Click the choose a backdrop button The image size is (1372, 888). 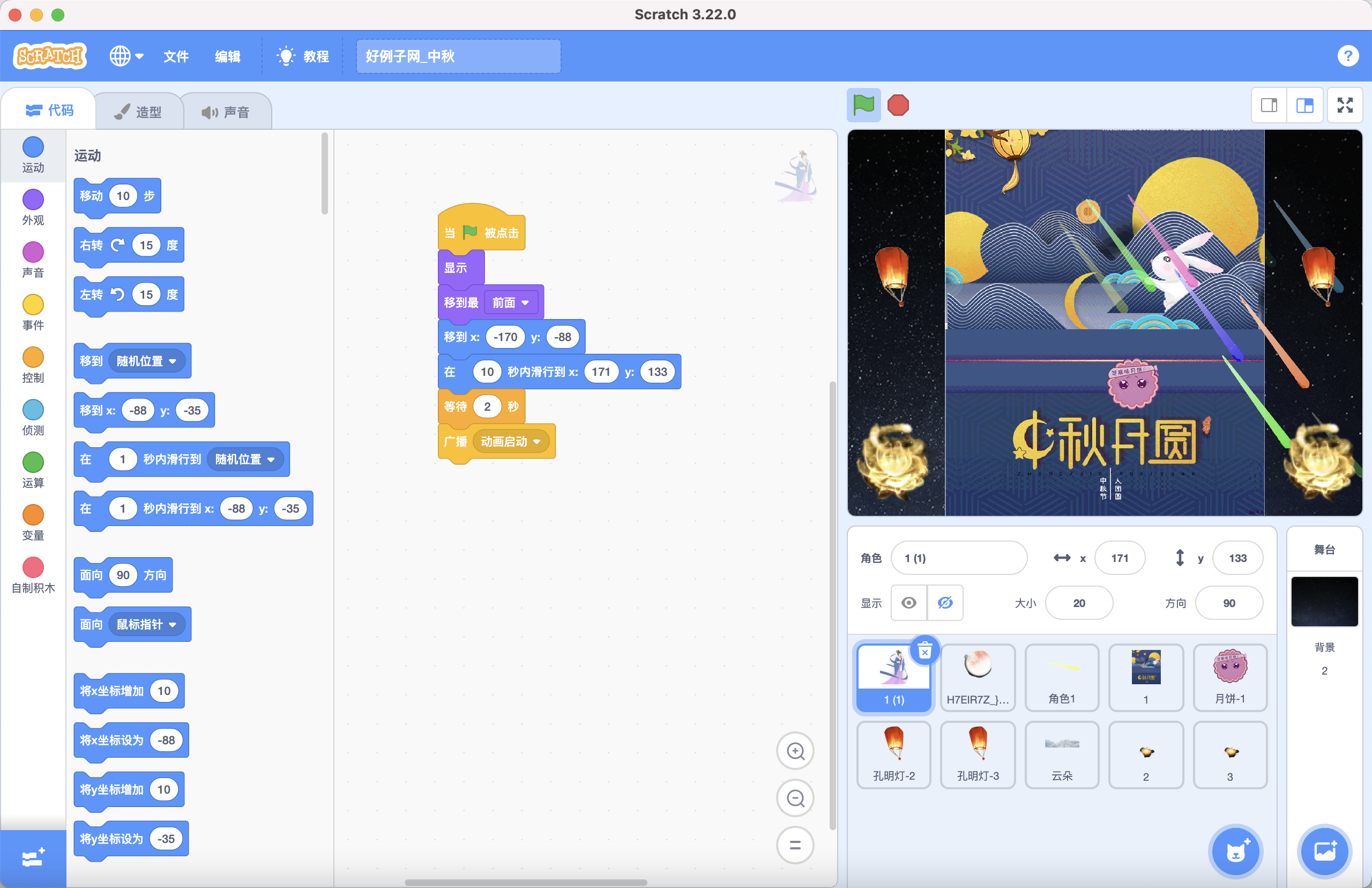click(x=1325, y=851)
